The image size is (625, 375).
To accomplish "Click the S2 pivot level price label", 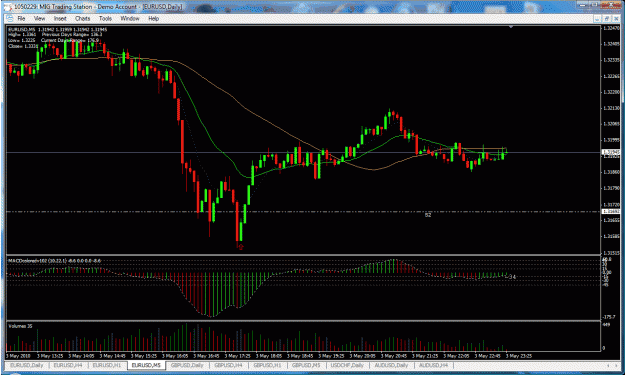I will click(611, 212).
